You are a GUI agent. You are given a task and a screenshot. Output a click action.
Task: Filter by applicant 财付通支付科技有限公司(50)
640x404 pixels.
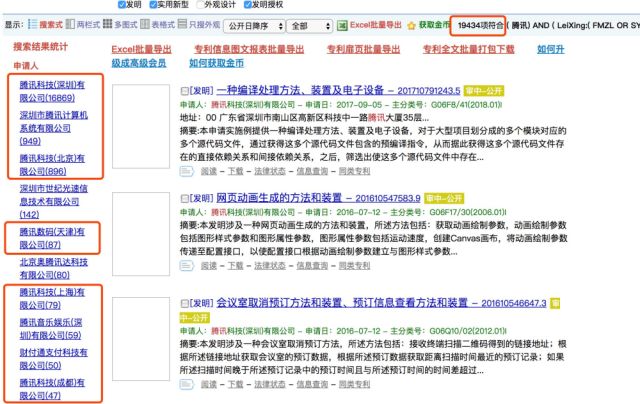(53, 359)
